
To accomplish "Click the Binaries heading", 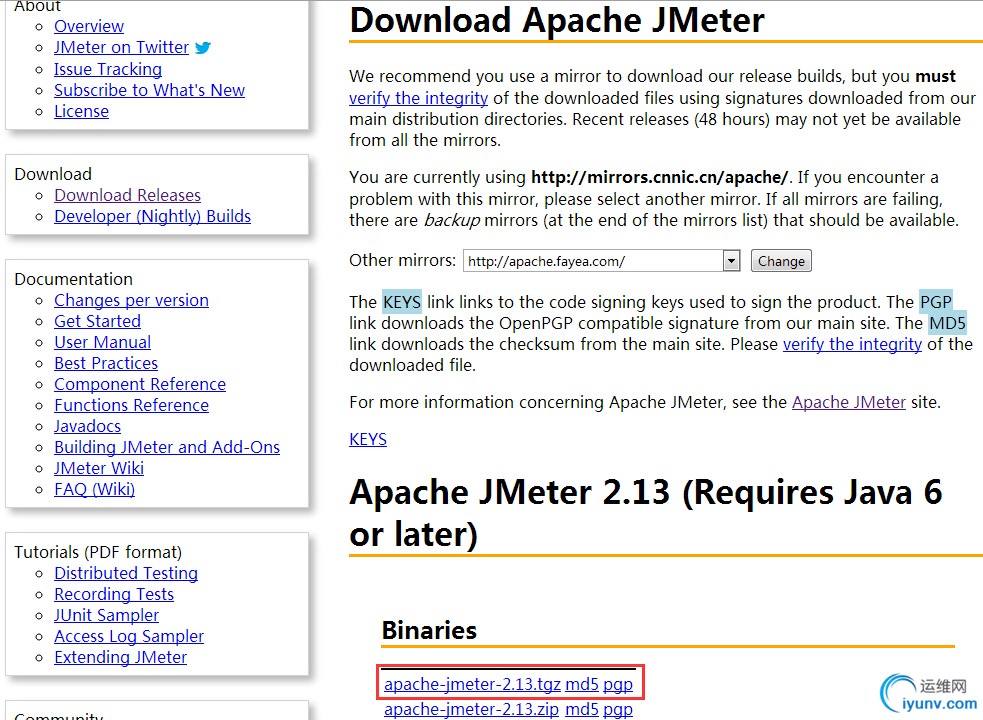I will click(429, 630).
